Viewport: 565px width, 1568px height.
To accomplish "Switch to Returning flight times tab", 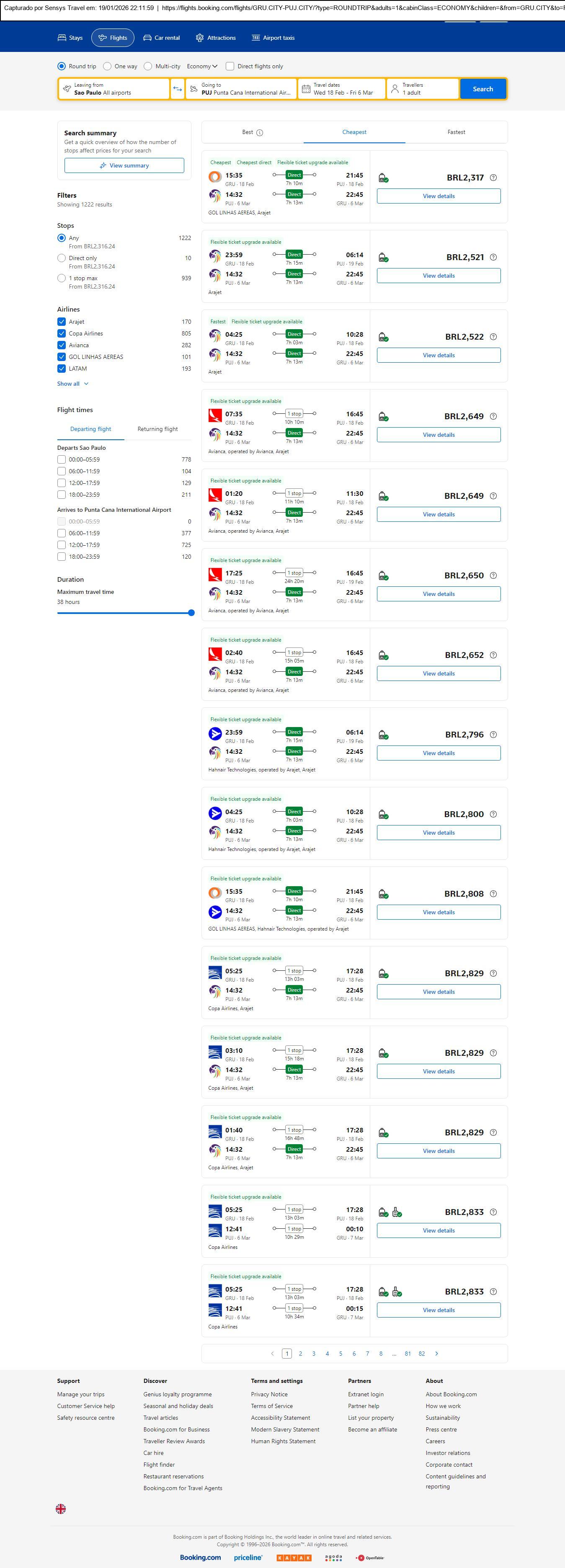I will (x=157, y=429).
